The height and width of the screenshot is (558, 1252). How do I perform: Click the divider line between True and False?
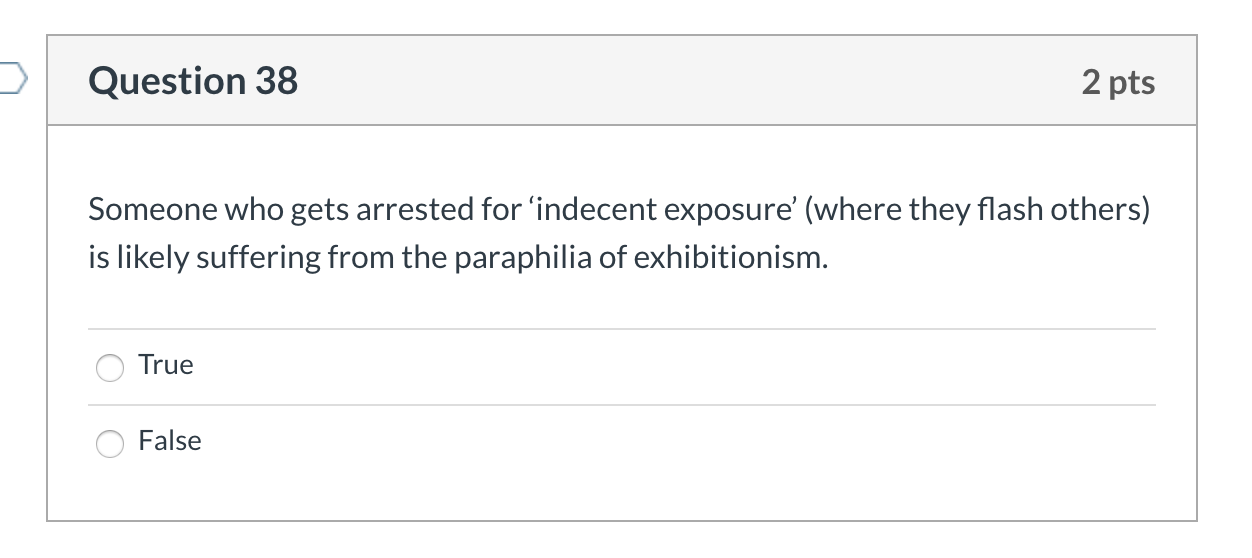coord(620,405)
